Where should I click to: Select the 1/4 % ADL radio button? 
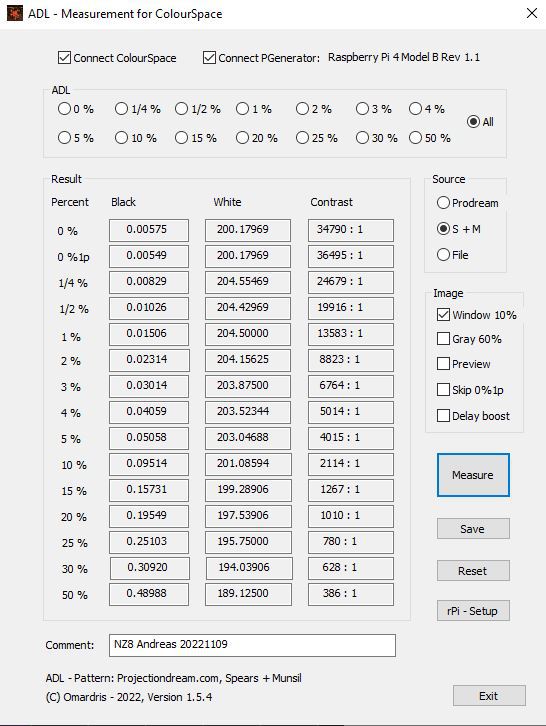coord(121,109)
